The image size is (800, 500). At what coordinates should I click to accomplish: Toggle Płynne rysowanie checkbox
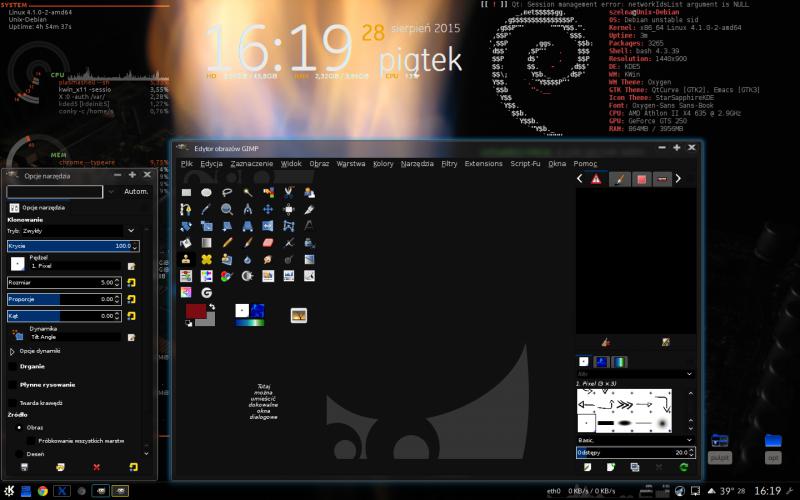click(13, 384)
